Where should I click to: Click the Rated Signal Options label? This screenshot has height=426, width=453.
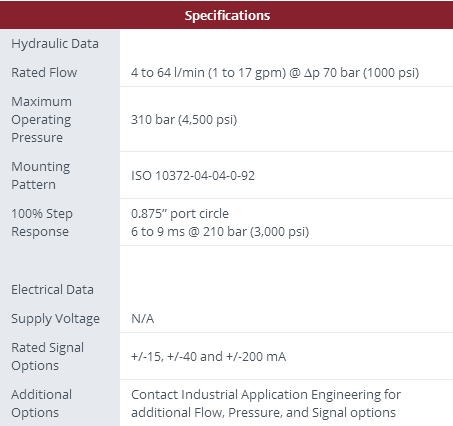[x=48, y=356]
